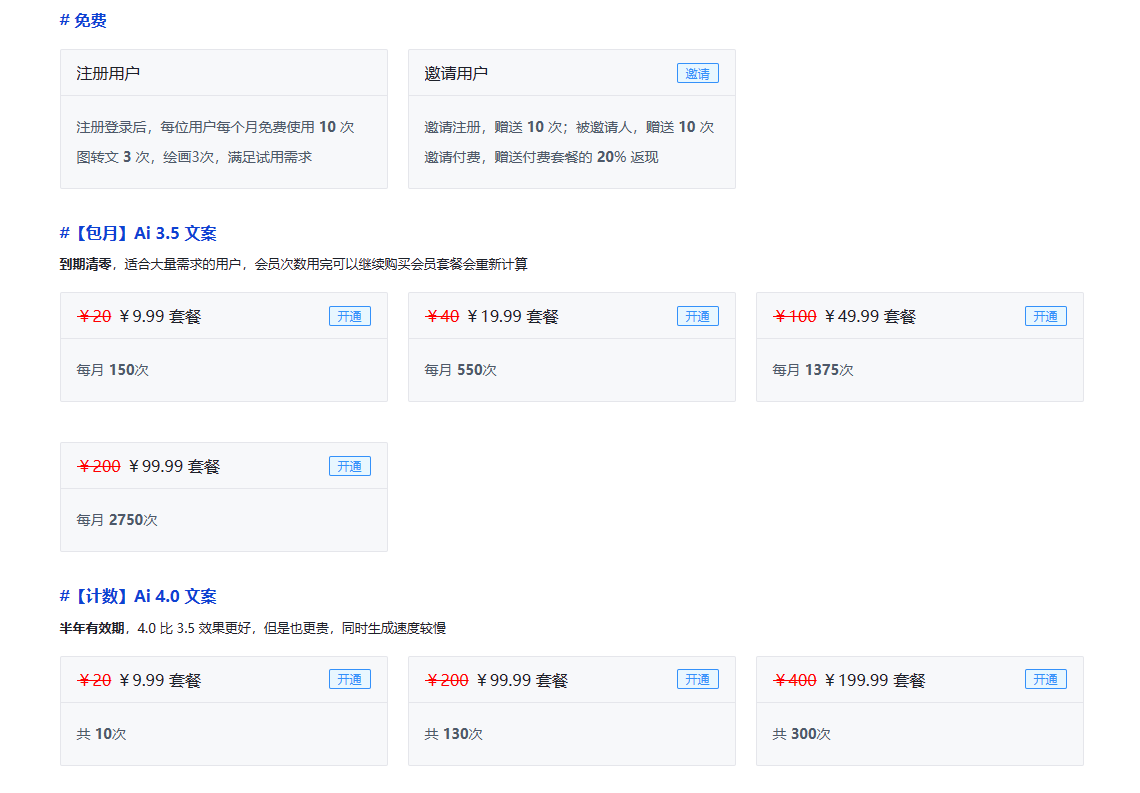This screenshot has width=1140, height=793.
Task: Open the 共 130次 plan with 开通
Action: tap(697, 680)
